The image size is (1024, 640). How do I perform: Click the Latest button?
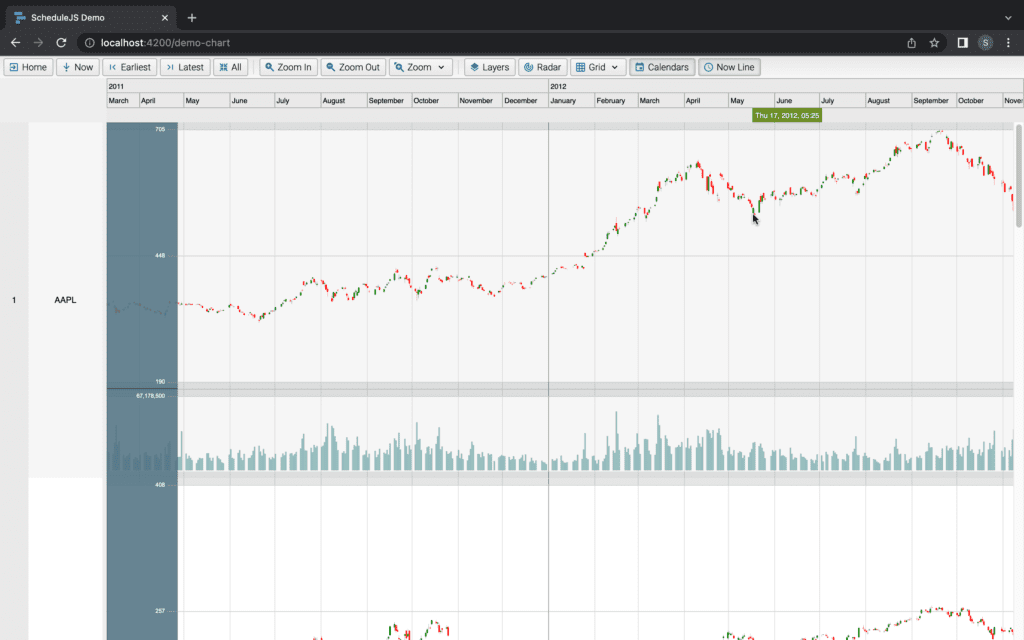tap(184, 66)
